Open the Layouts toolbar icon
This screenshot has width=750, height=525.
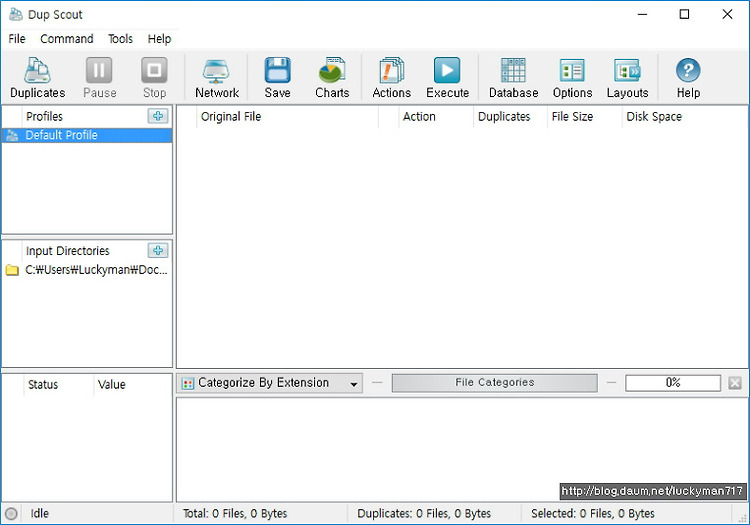coord(627,77)
